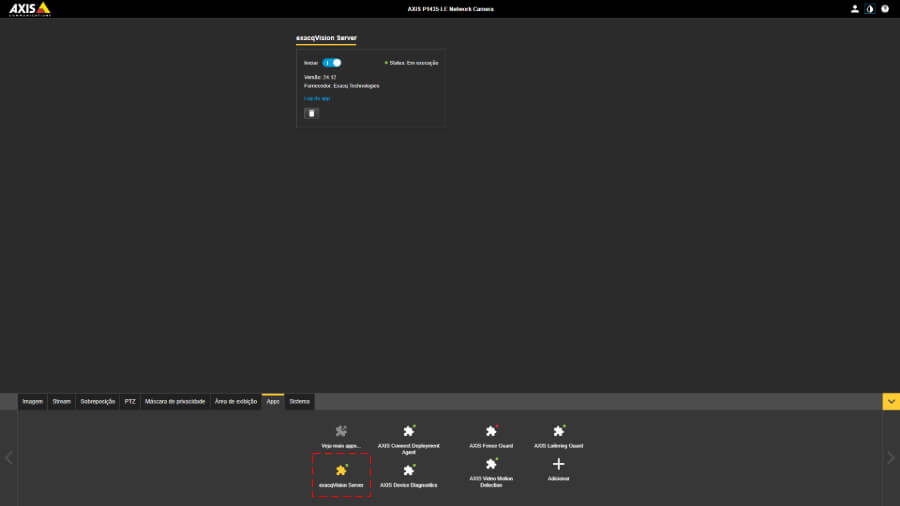Open the help icon in top bar
Viewport: 900px width, 506px height.
[x=885, y=9]
